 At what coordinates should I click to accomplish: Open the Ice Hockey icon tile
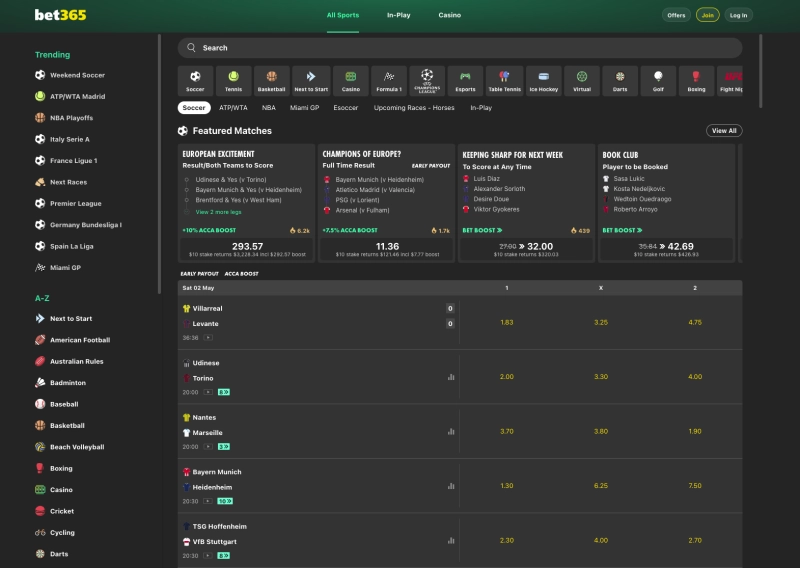544,81
